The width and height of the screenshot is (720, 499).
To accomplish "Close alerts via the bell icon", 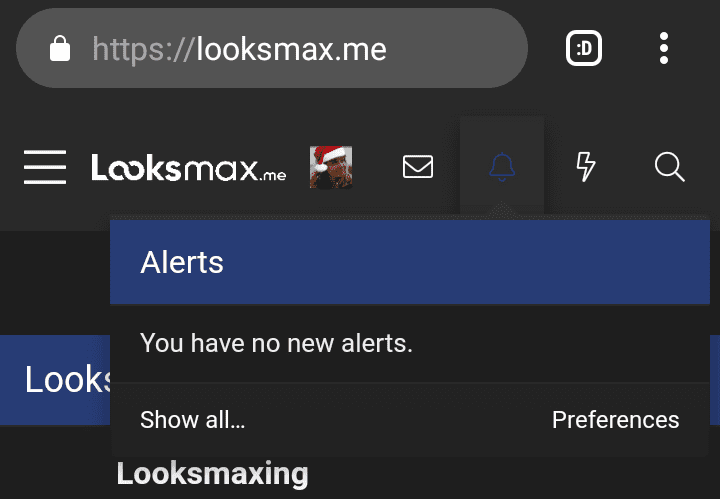I will 502,167.
